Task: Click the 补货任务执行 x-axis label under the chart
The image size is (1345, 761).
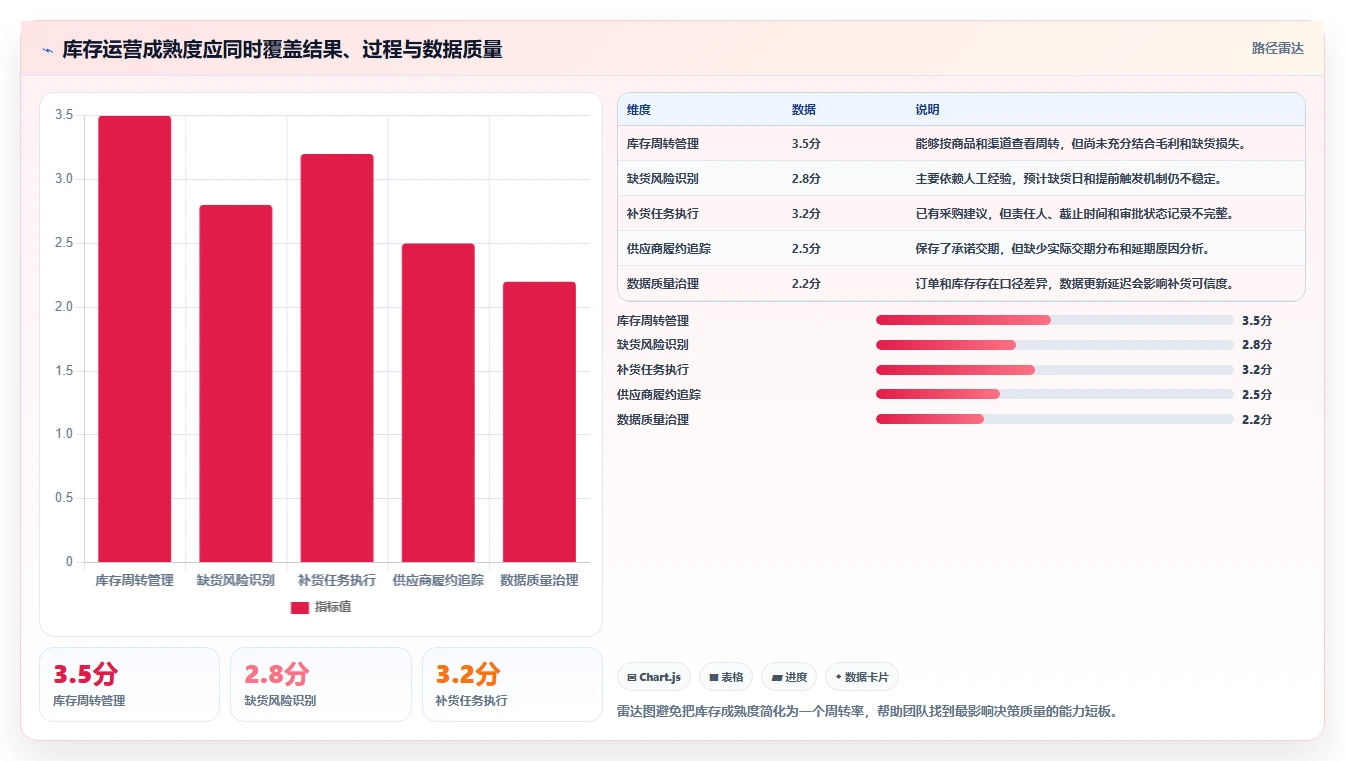Action: (337, 580)
